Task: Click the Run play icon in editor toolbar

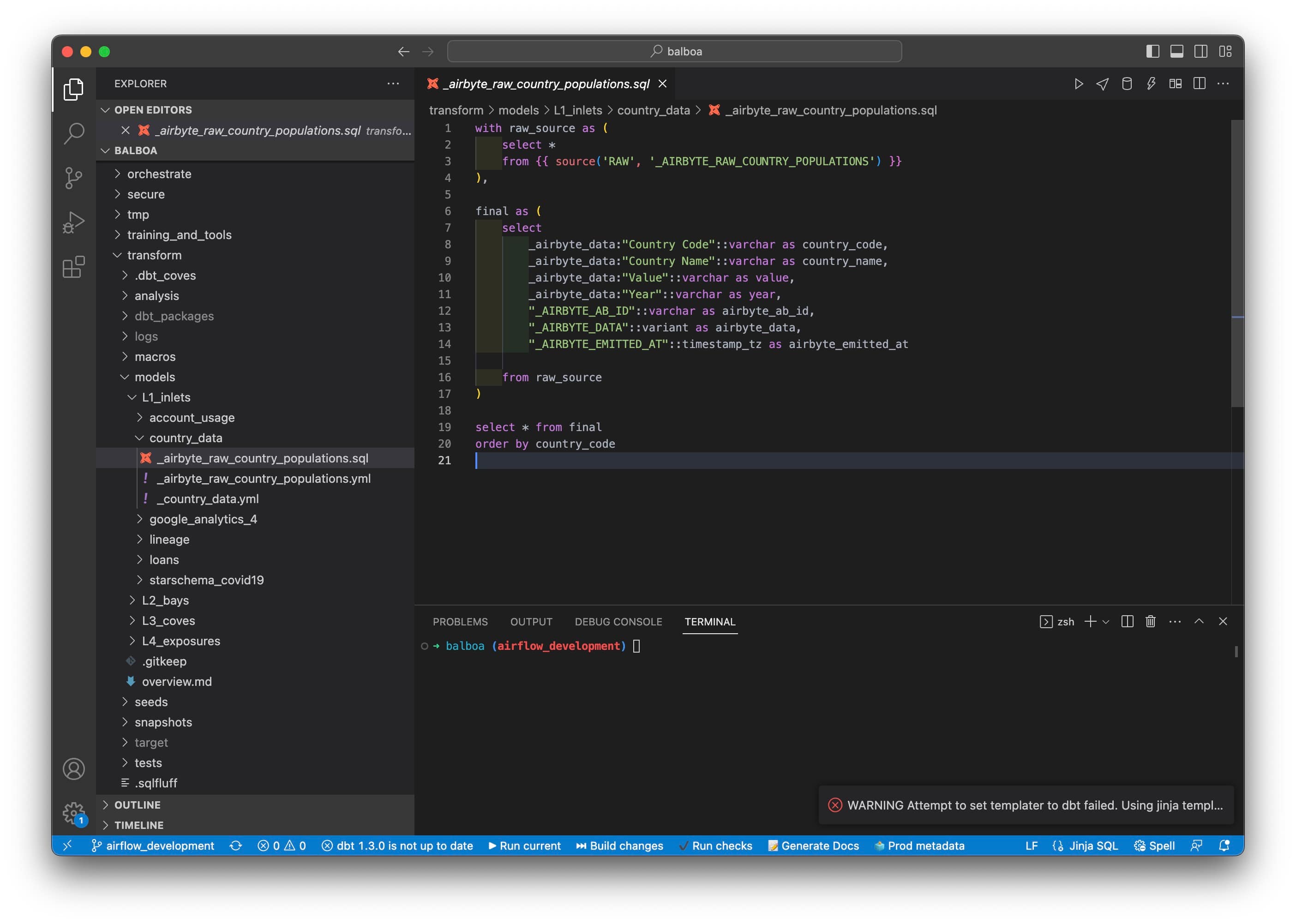Action: tap(1078, 84)
